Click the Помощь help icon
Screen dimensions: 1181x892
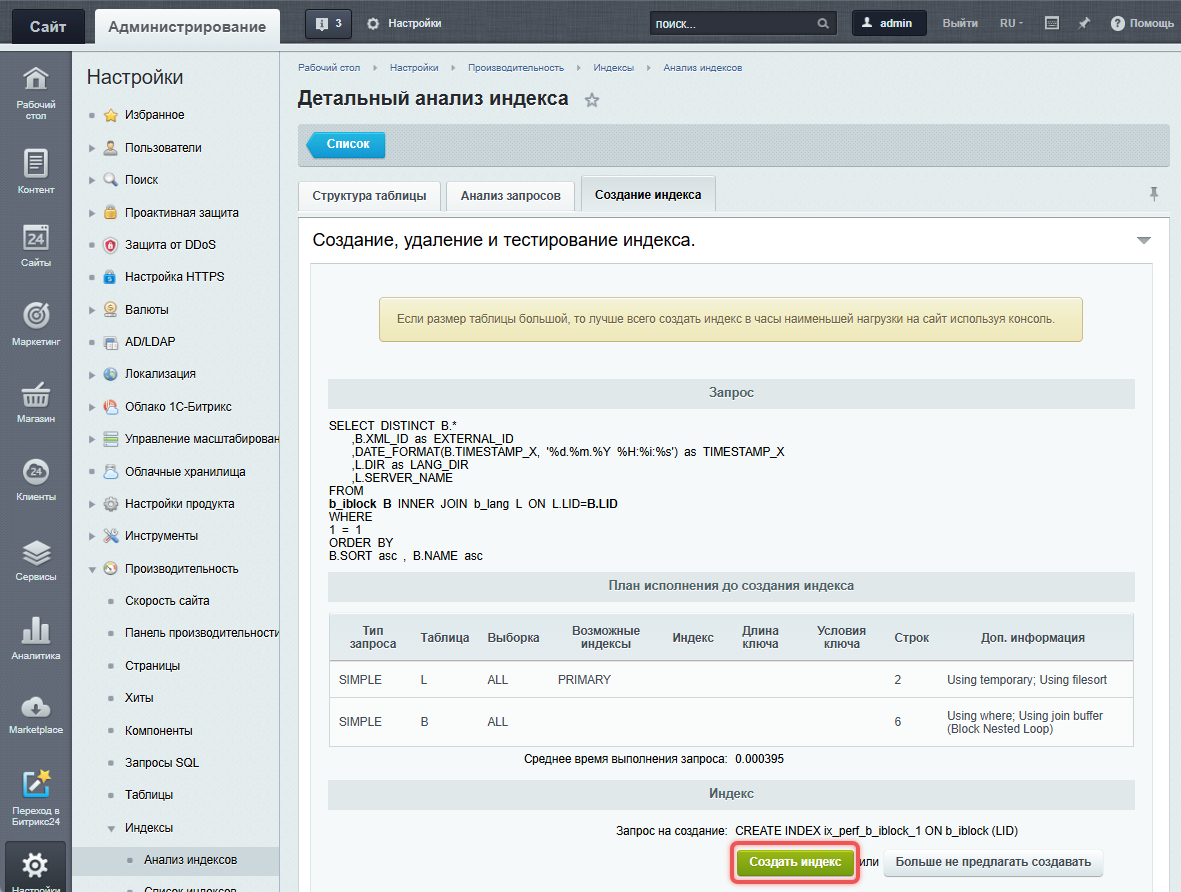1118,23
